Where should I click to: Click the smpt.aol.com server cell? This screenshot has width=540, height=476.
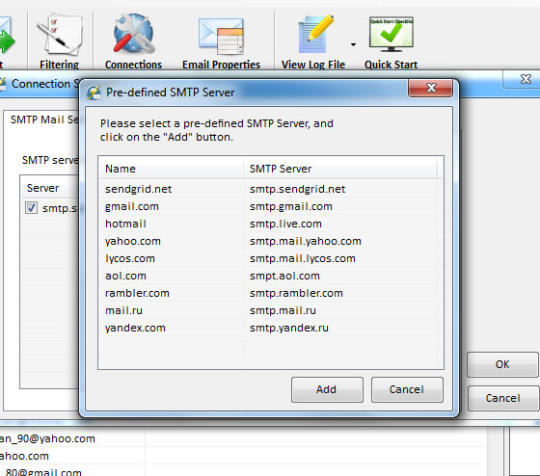(284, 276)
